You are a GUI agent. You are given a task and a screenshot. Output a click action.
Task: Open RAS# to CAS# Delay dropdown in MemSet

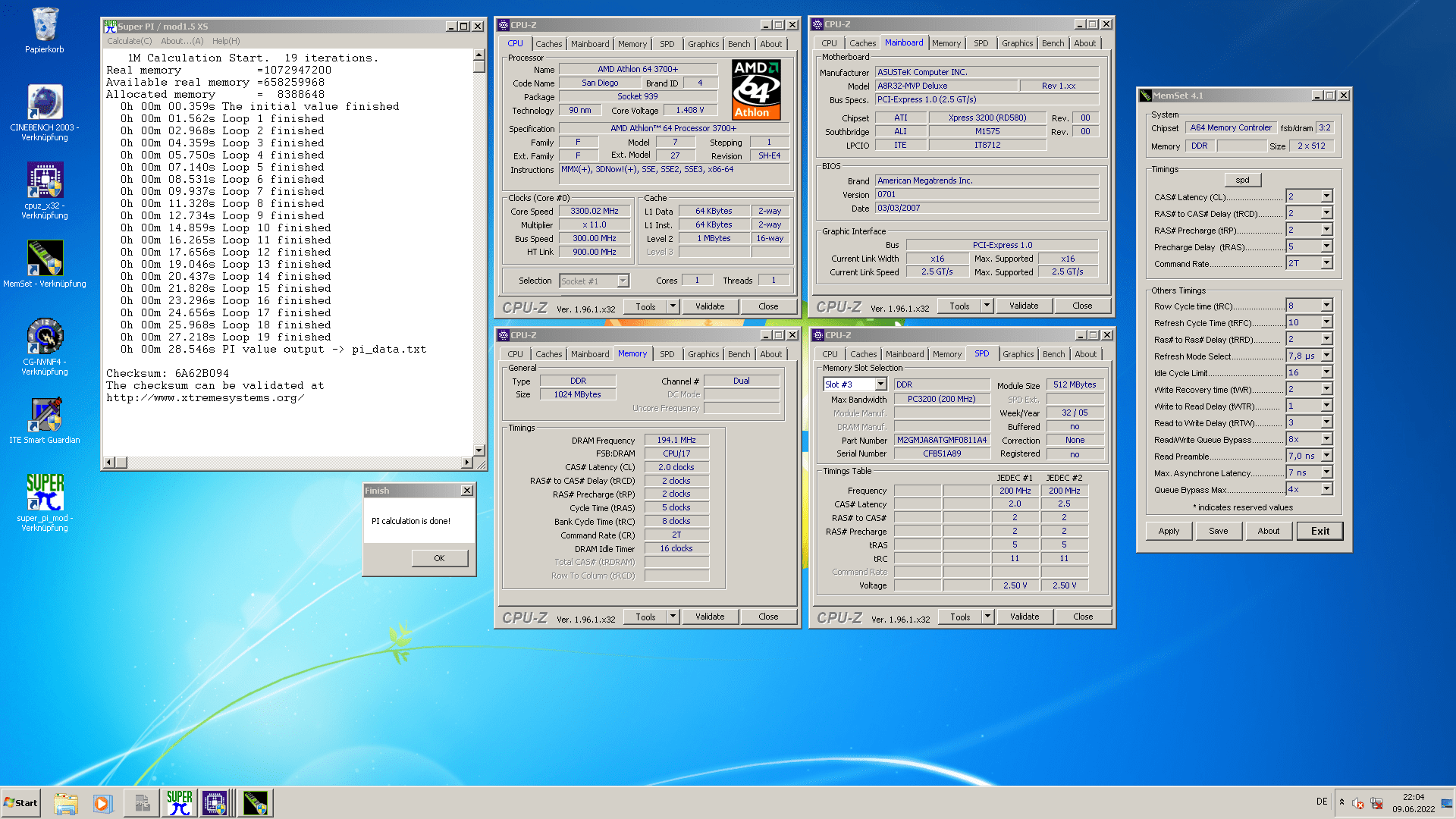[1326, 213]
